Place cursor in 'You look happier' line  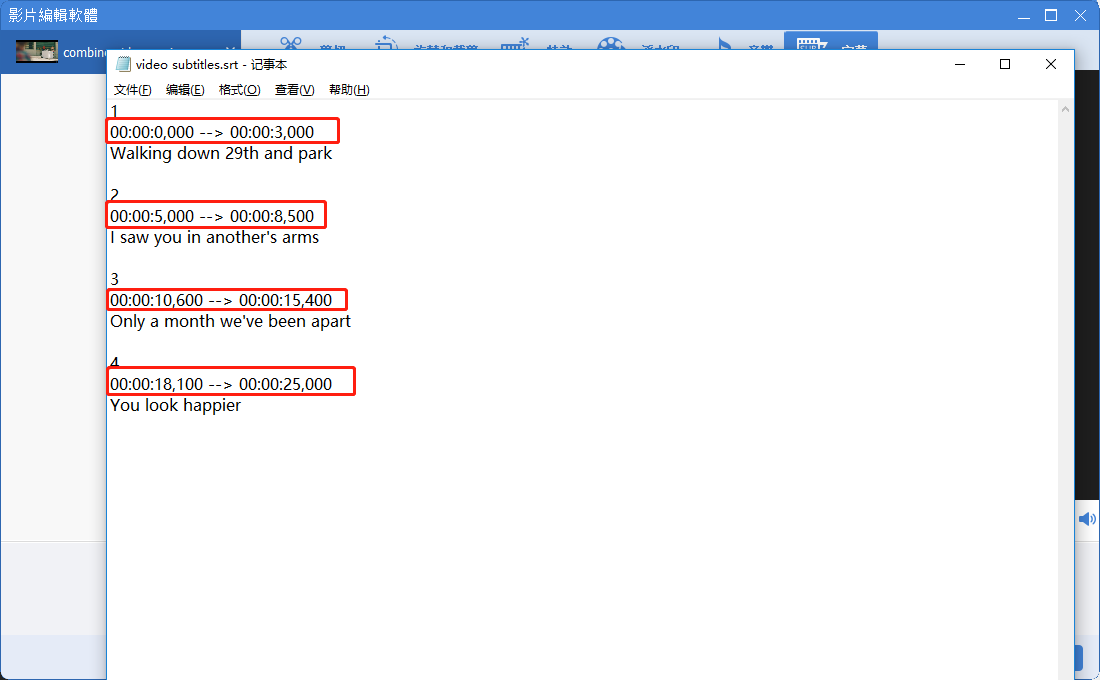175,406
